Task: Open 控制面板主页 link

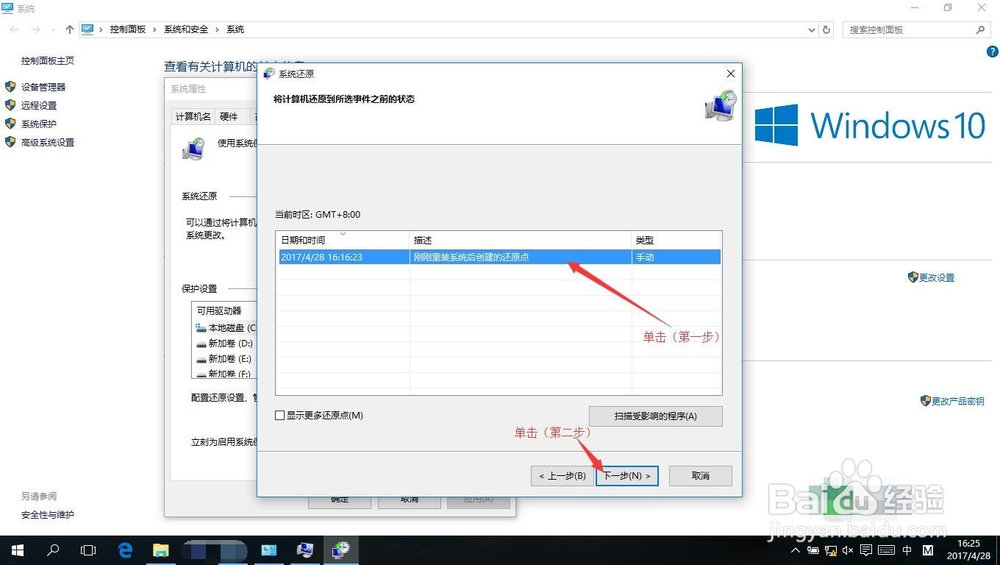Action: tap(47, 61)
